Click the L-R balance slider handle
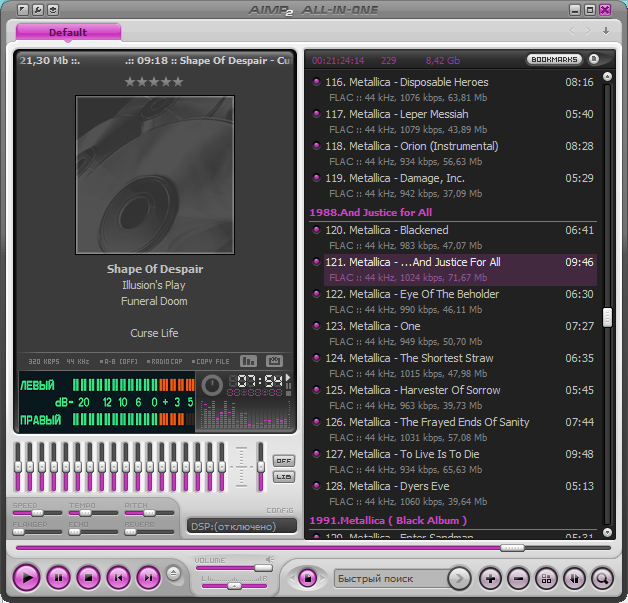Viewport: 628px width, 603px height. (234, 586)
